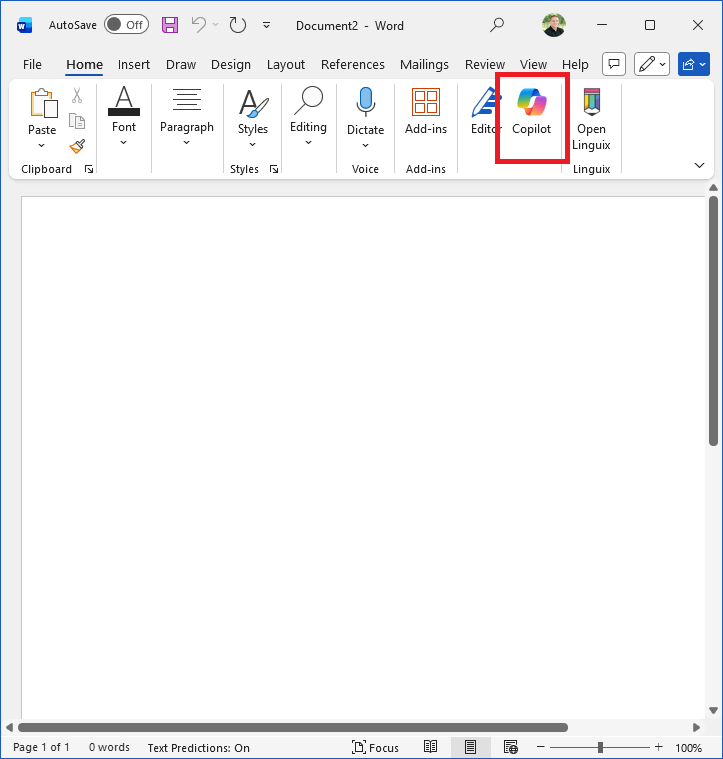Open the File menu

click(x=32, y=64)
